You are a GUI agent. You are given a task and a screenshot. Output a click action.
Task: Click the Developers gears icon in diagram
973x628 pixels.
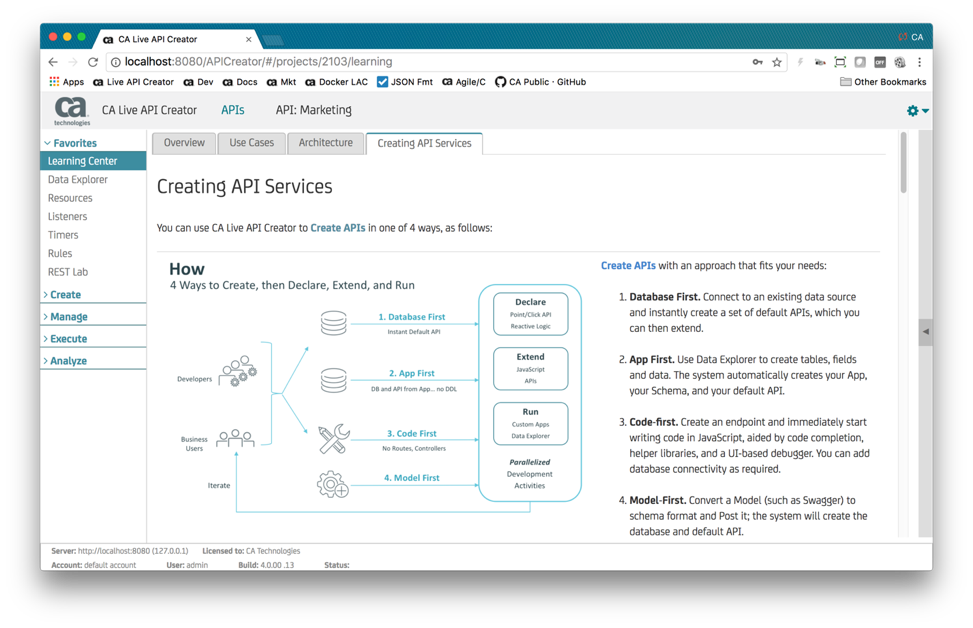pyautogui.click(x=239, y=371)
